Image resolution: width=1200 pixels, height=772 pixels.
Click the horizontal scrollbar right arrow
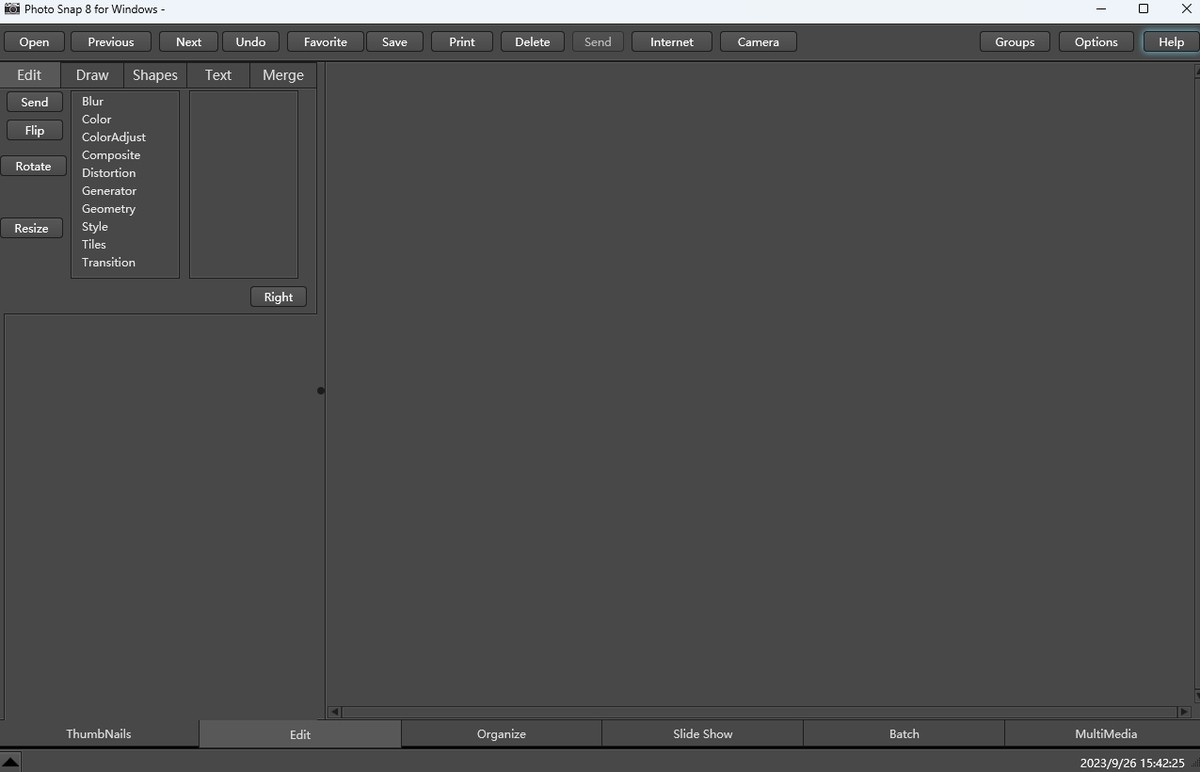pyautogui.click(x=1184, y=712)
